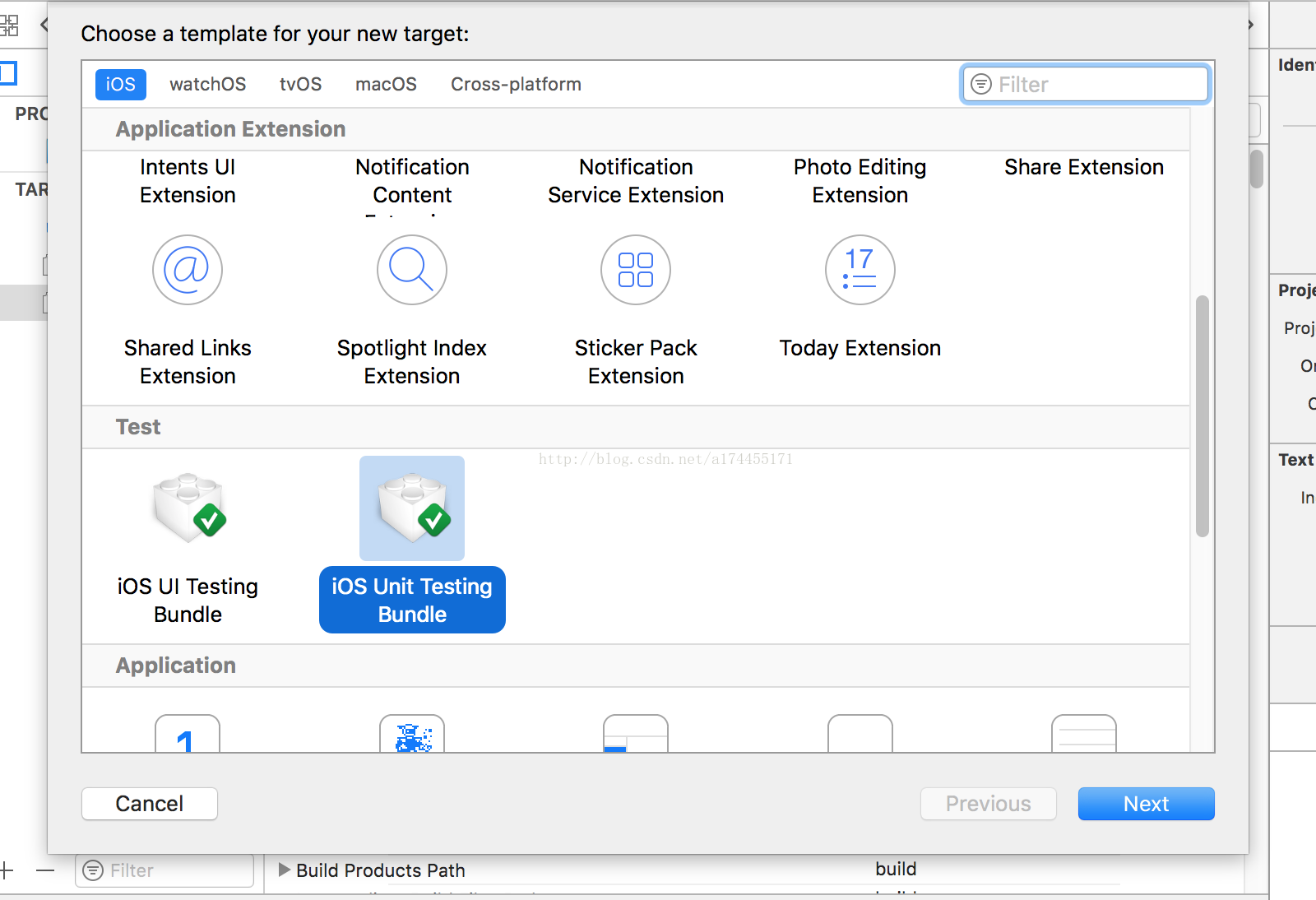Click the Previous button
1316x900 pixels.
click(x=989, y=804)
